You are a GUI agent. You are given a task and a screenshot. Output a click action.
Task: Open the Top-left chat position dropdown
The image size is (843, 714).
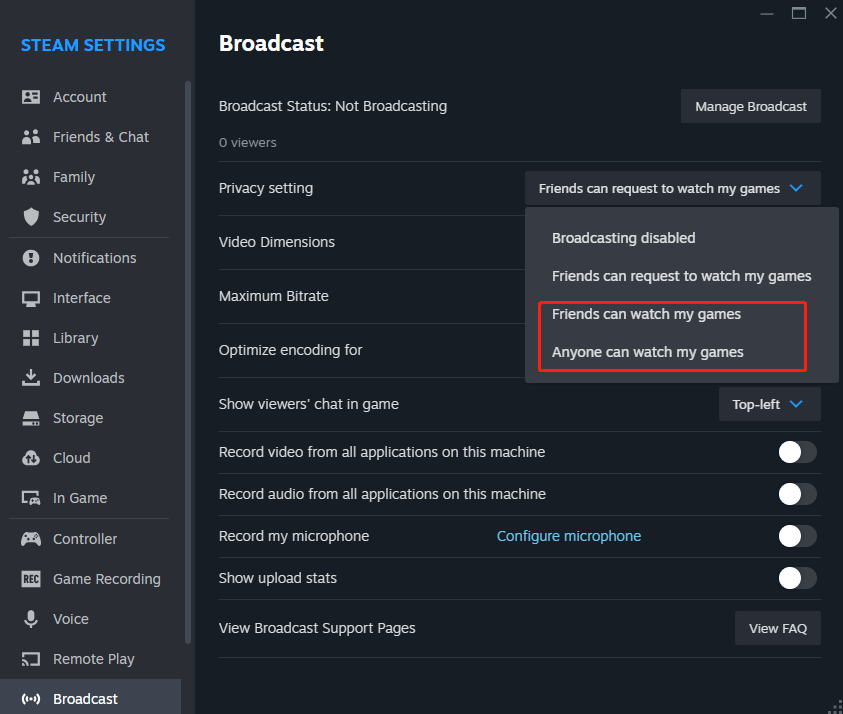(x=769, y=404)
